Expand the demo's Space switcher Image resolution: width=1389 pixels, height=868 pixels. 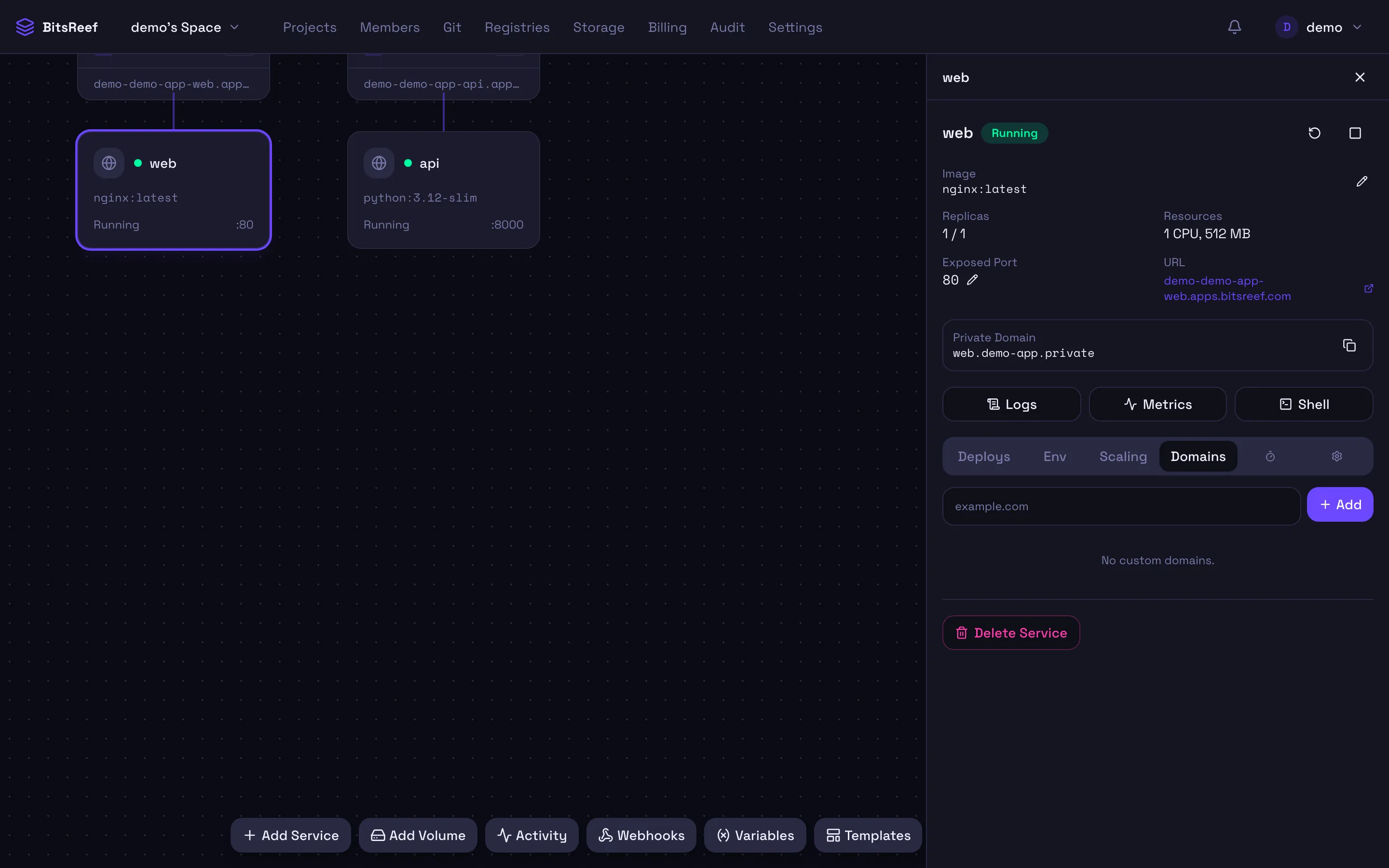pyautogui.click(x=185, y=27)
